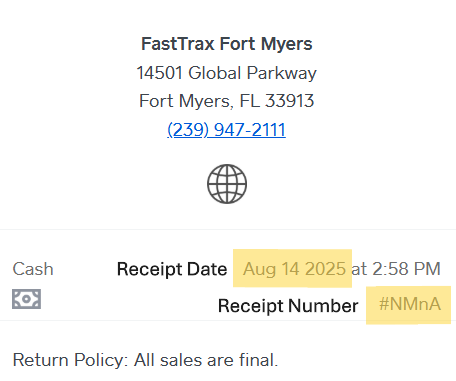Click the cash banknote icon

(27, 299)
